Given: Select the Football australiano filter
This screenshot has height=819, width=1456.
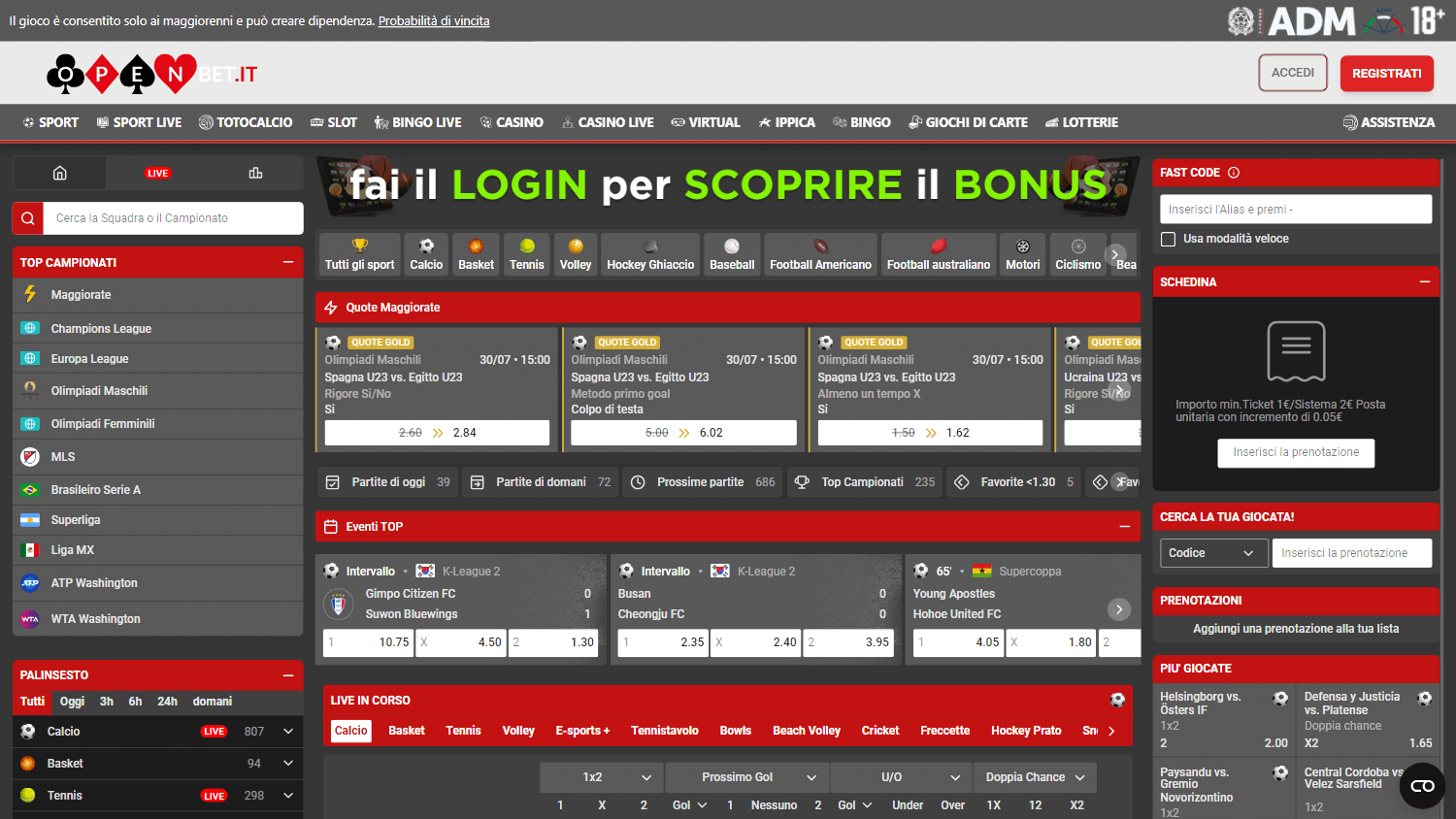Looking at the screenshot, I should tap(939, 254).
